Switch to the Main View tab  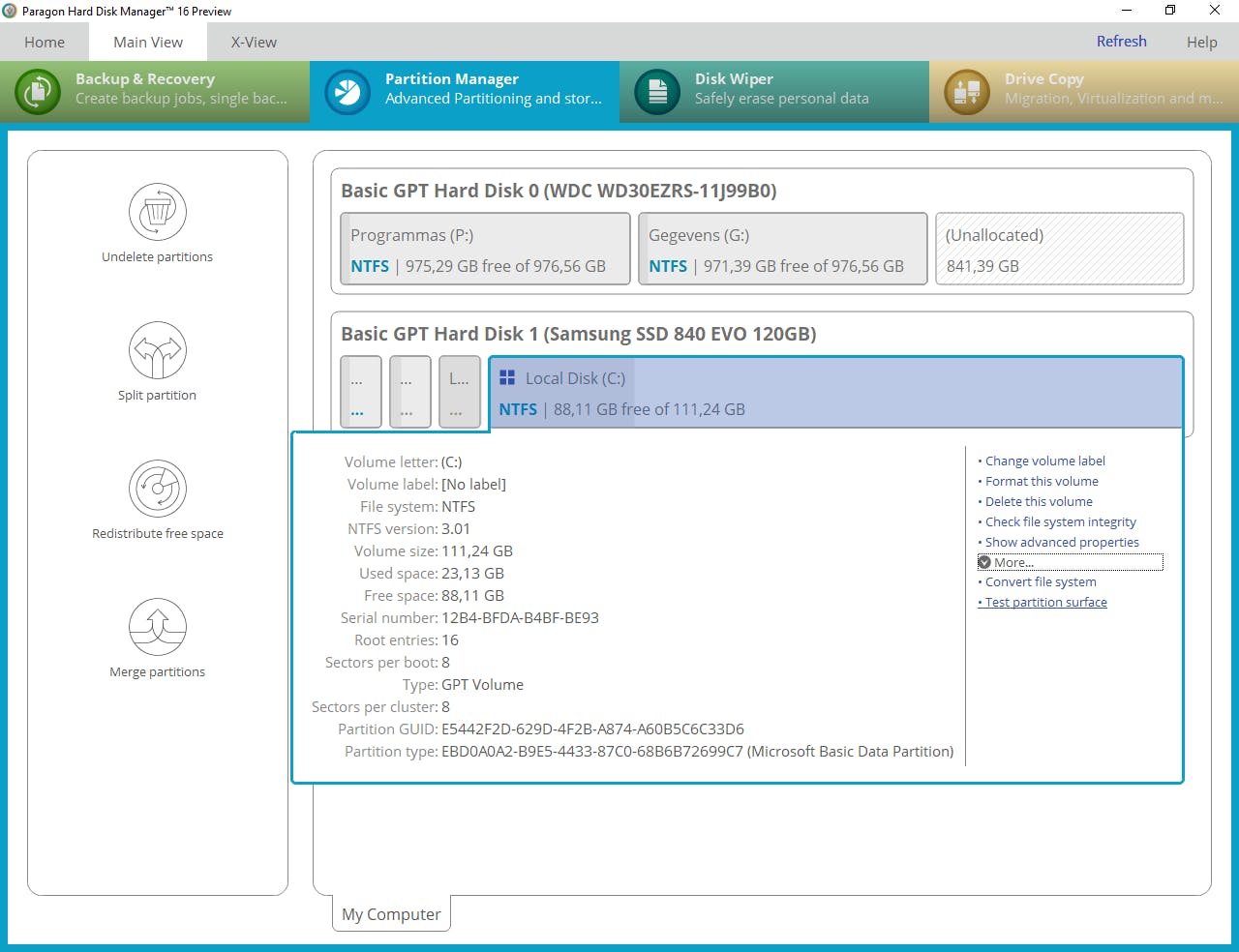pyautogui.click(x=148, y=42)
